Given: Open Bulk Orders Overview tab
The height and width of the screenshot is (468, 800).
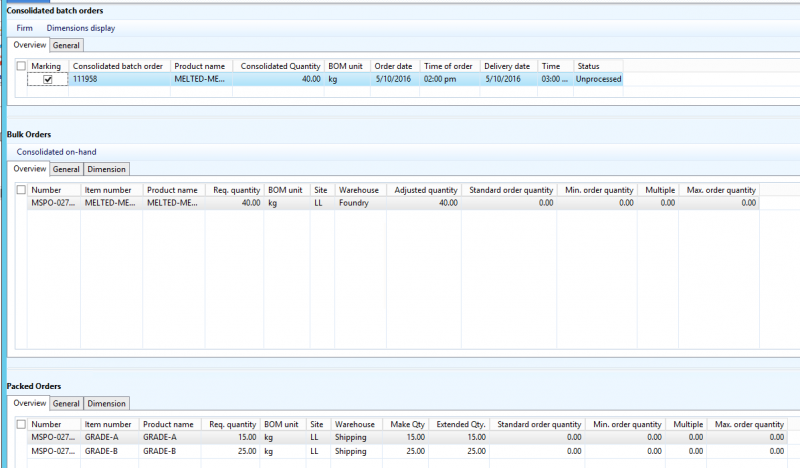Looking at the screenshot, I should (29, 169).
